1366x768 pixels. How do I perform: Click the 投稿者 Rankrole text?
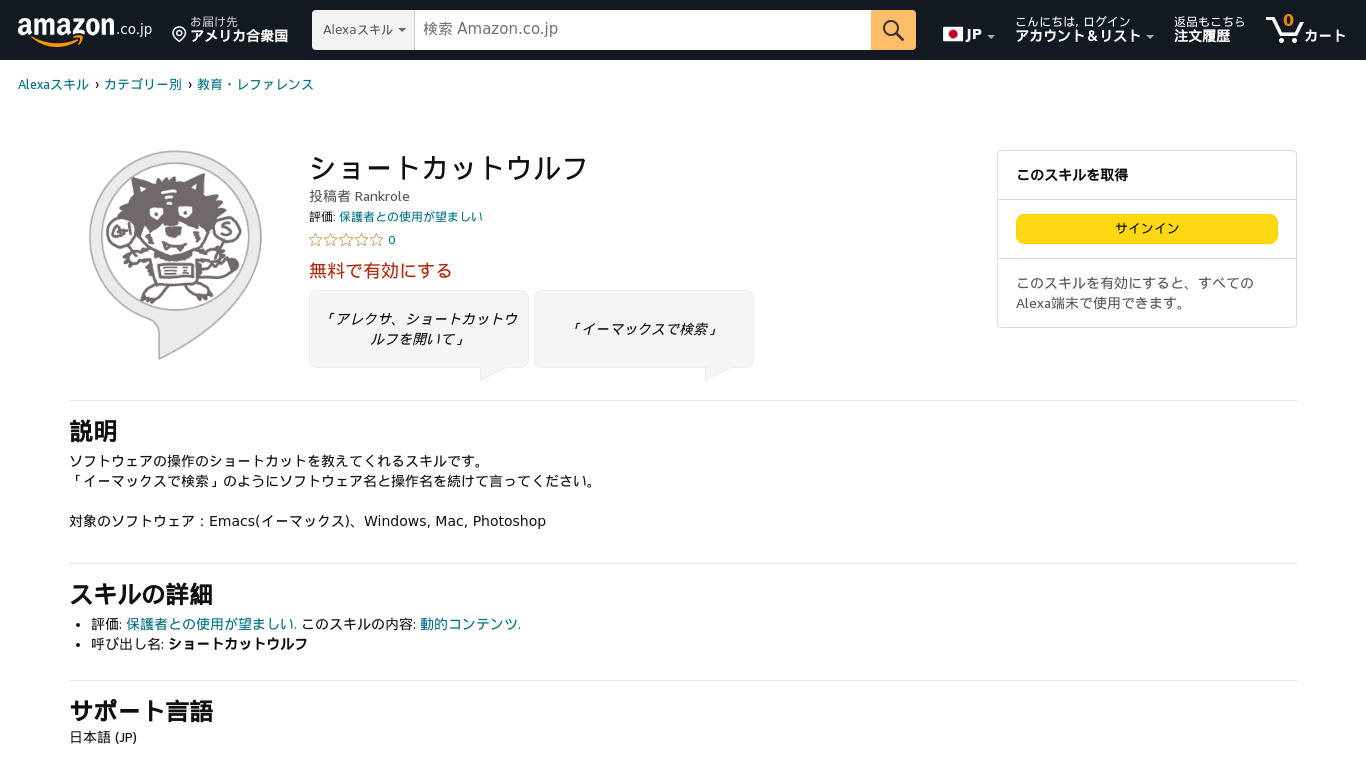(359, 196)
